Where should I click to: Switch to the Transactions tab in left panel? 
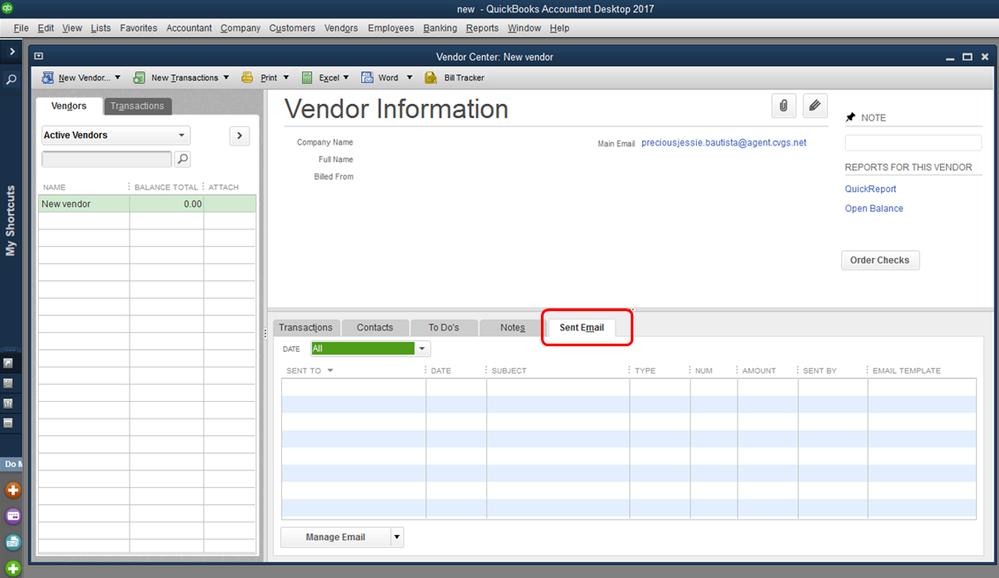point(137,106)
